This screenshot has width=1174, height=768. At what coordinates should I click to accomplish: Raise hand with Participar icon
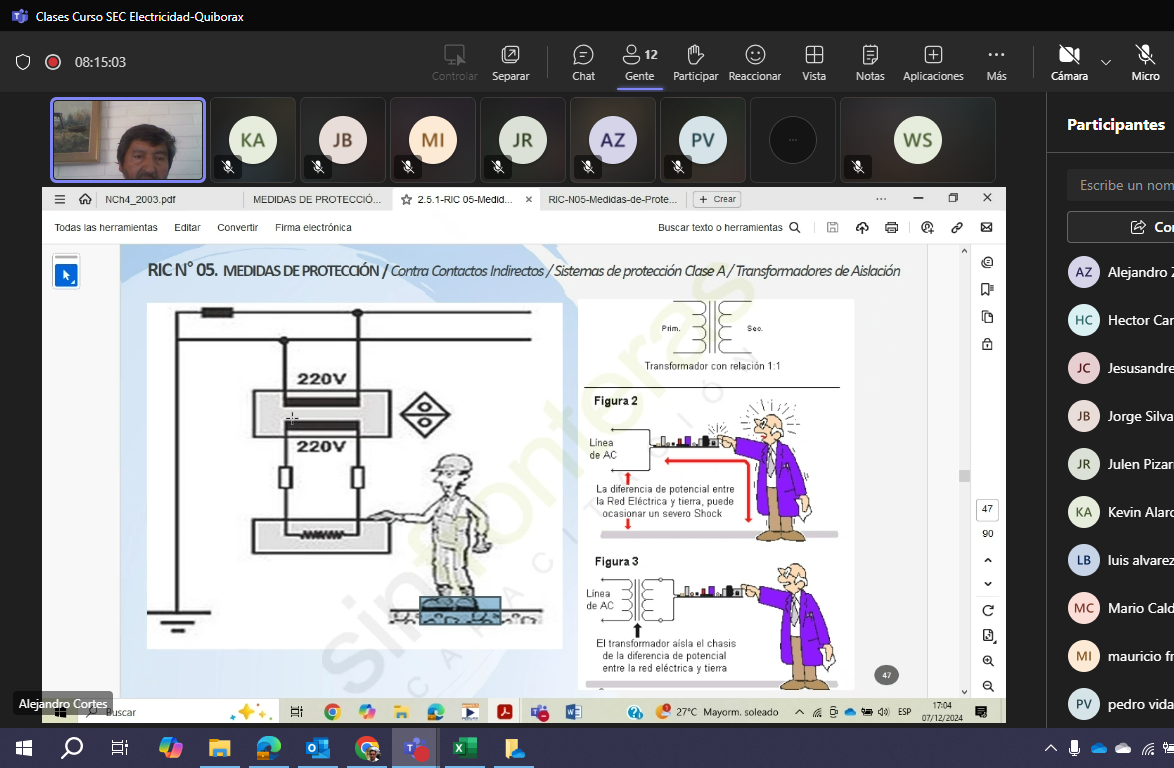coord(695,62)
